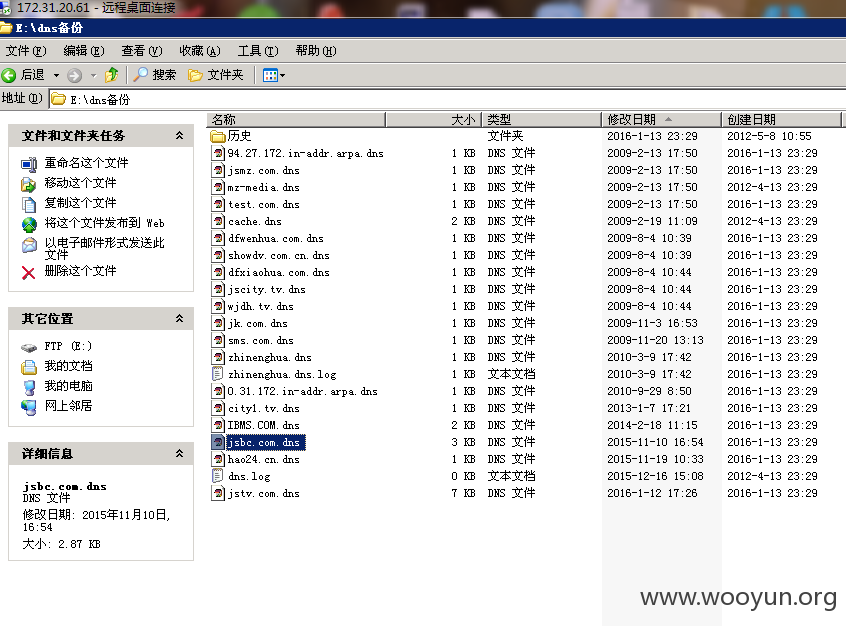
Task: Select 0.31.172.in-addr.arpa.dns file name
Action: coord(302,391)
